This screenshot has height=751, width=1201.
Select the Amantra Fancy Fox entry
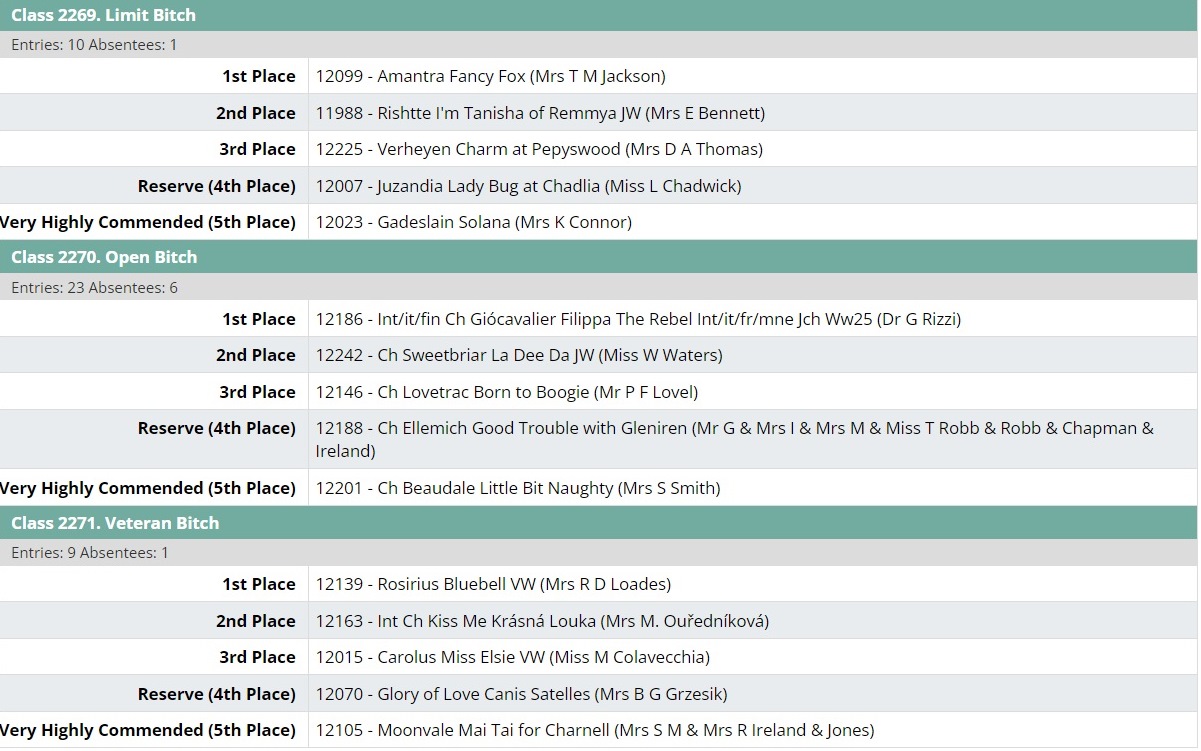coord(490,76)
